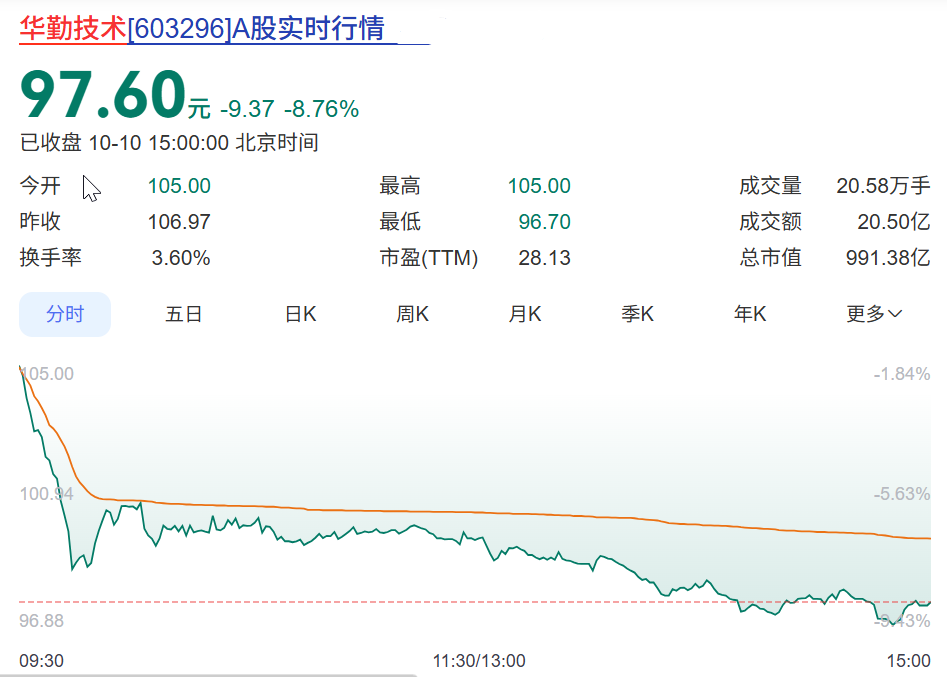Viewport: 947px width, 677px height.
Task: Click the 15:00 closing time marker
Action: click(908, 661)
